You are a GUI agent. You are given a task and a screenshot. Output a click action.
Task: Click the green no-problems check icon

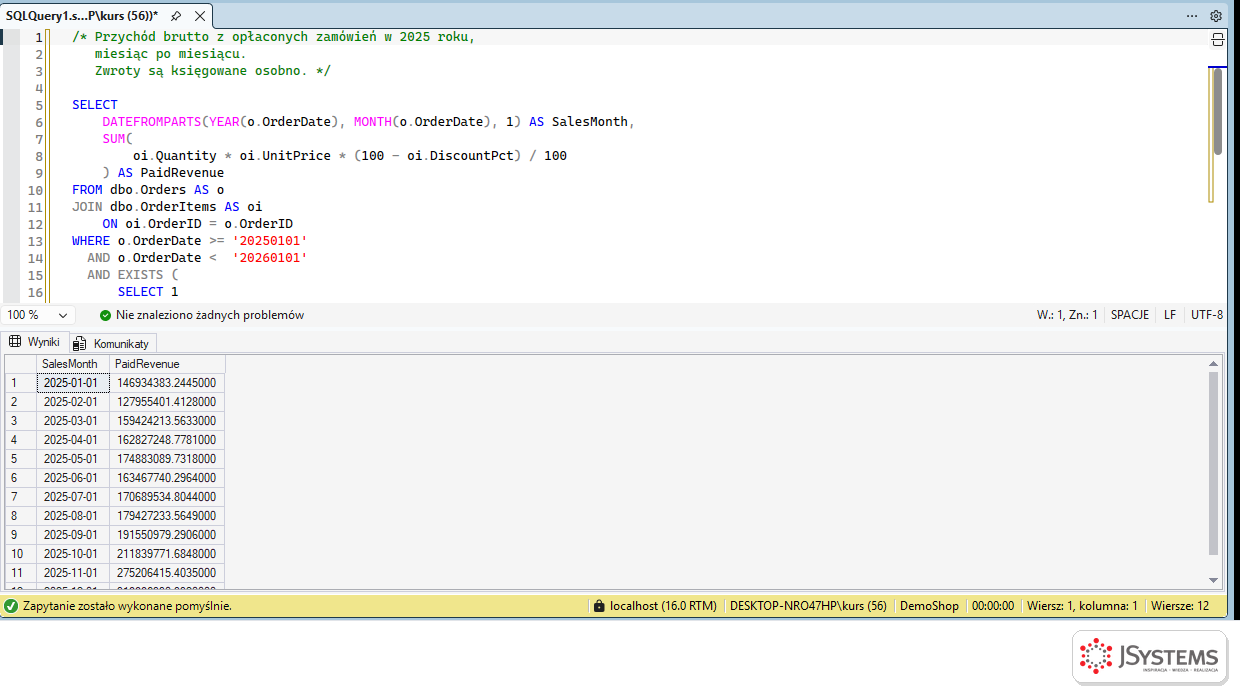point(105,315)
